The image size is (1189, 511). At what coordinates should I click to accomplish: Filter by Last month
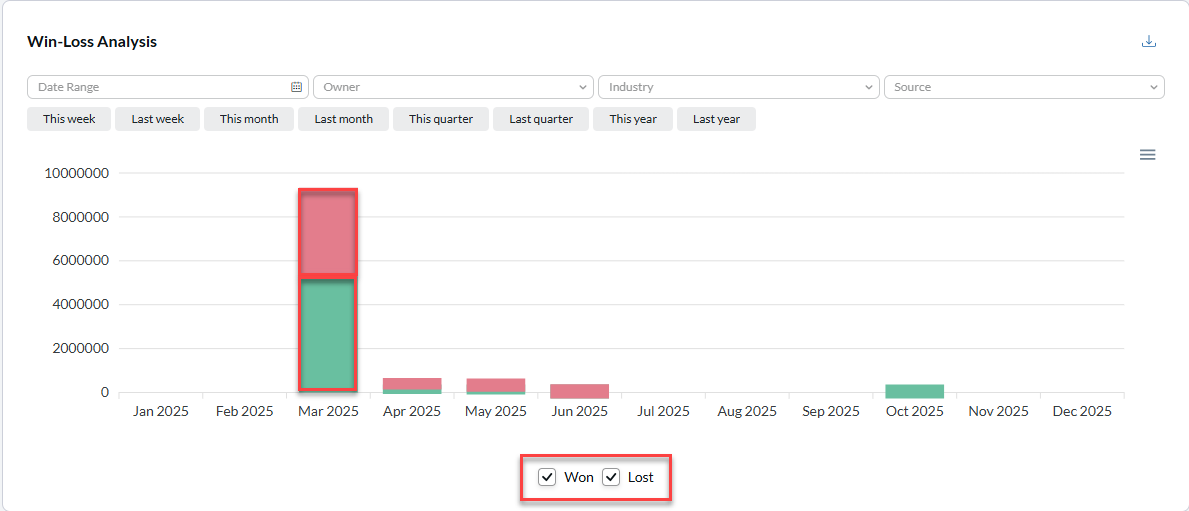(x=343, y=119)
